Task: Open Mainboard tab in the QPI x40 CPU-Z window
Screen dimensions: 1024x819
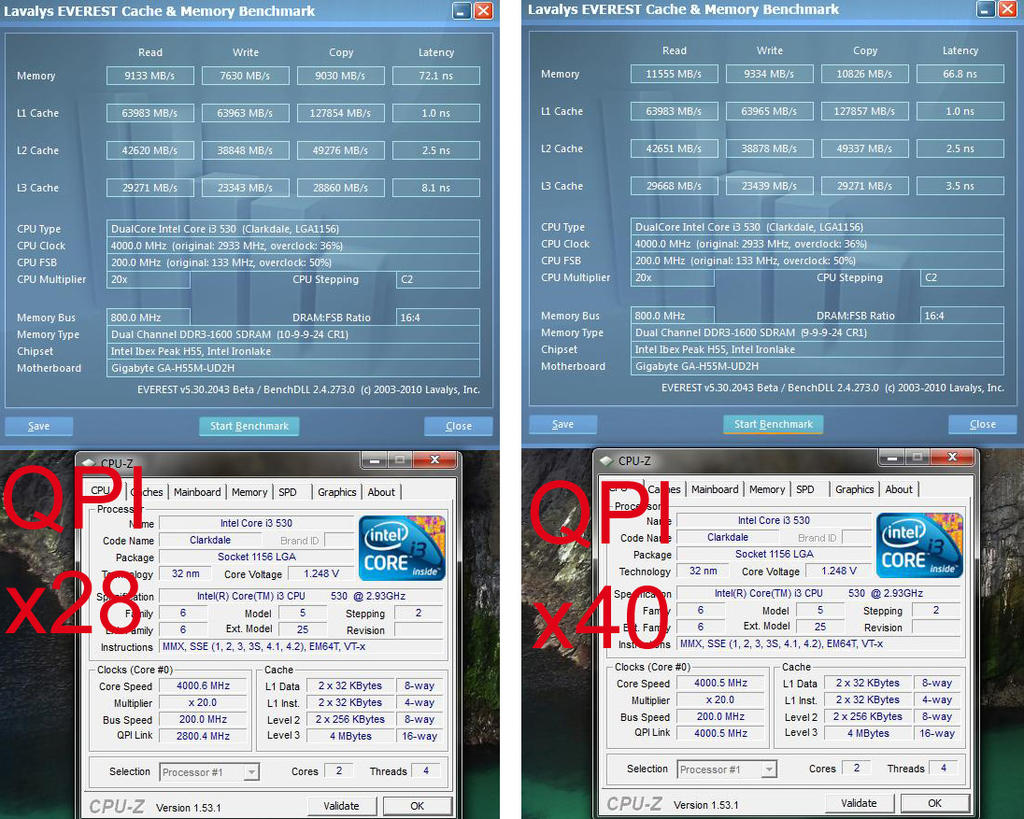Action: (715, 489)
